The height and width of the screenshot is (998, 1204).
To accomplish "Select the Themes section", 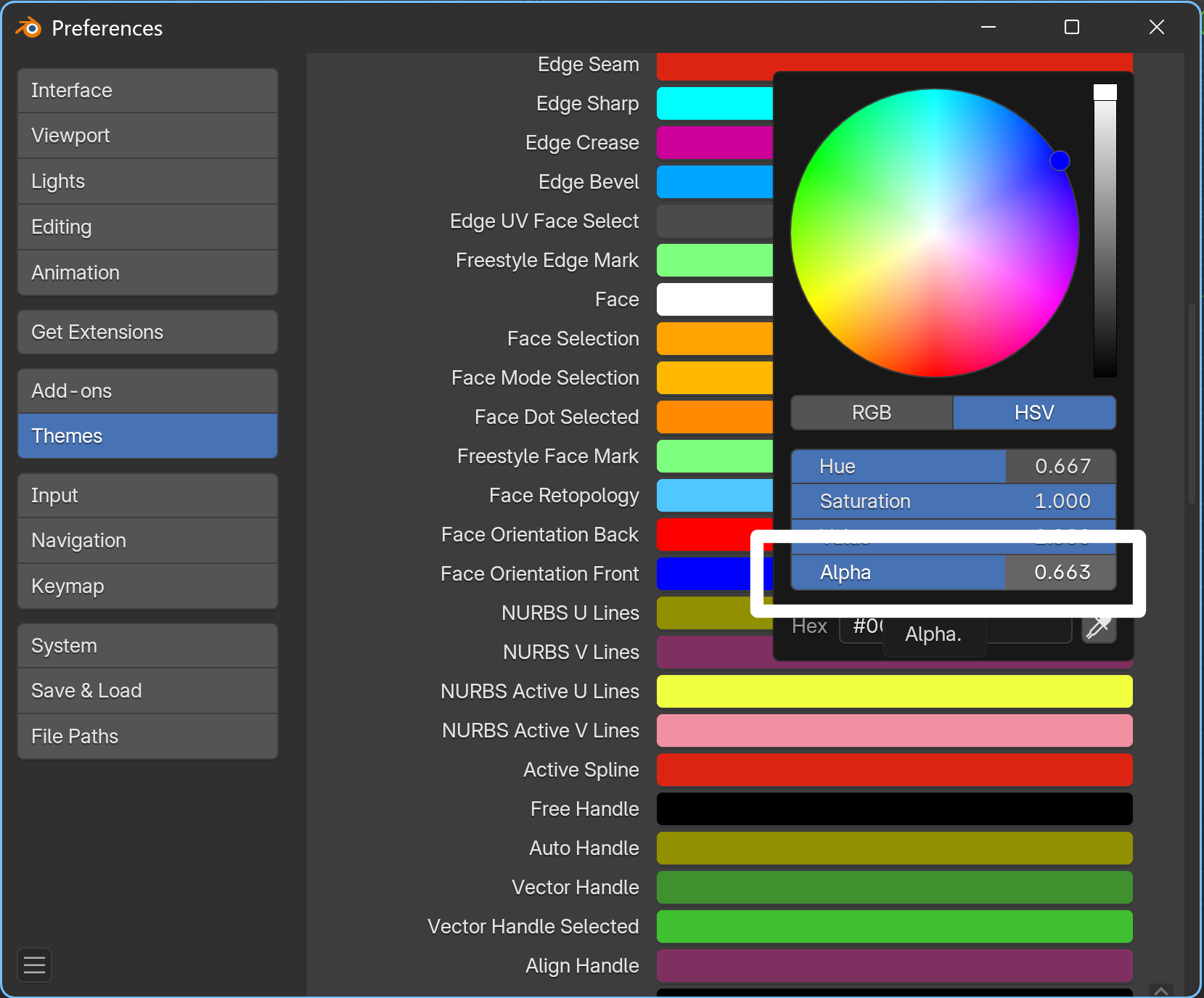I will [148, 436].
